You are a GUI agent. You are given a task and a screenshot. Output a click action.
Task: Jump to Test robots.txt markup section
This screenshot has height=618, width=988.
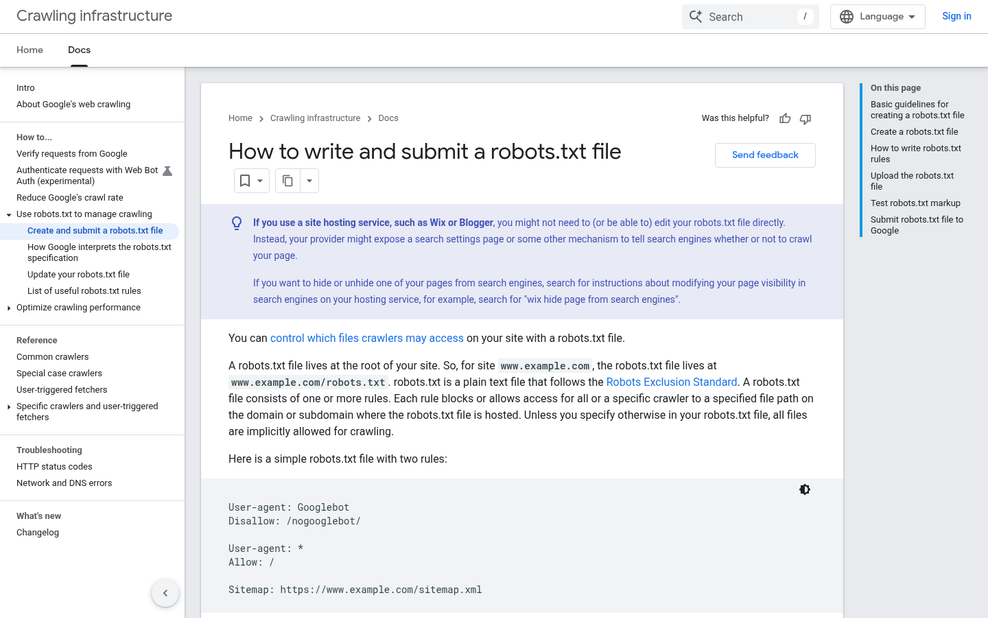pos(916,203)
